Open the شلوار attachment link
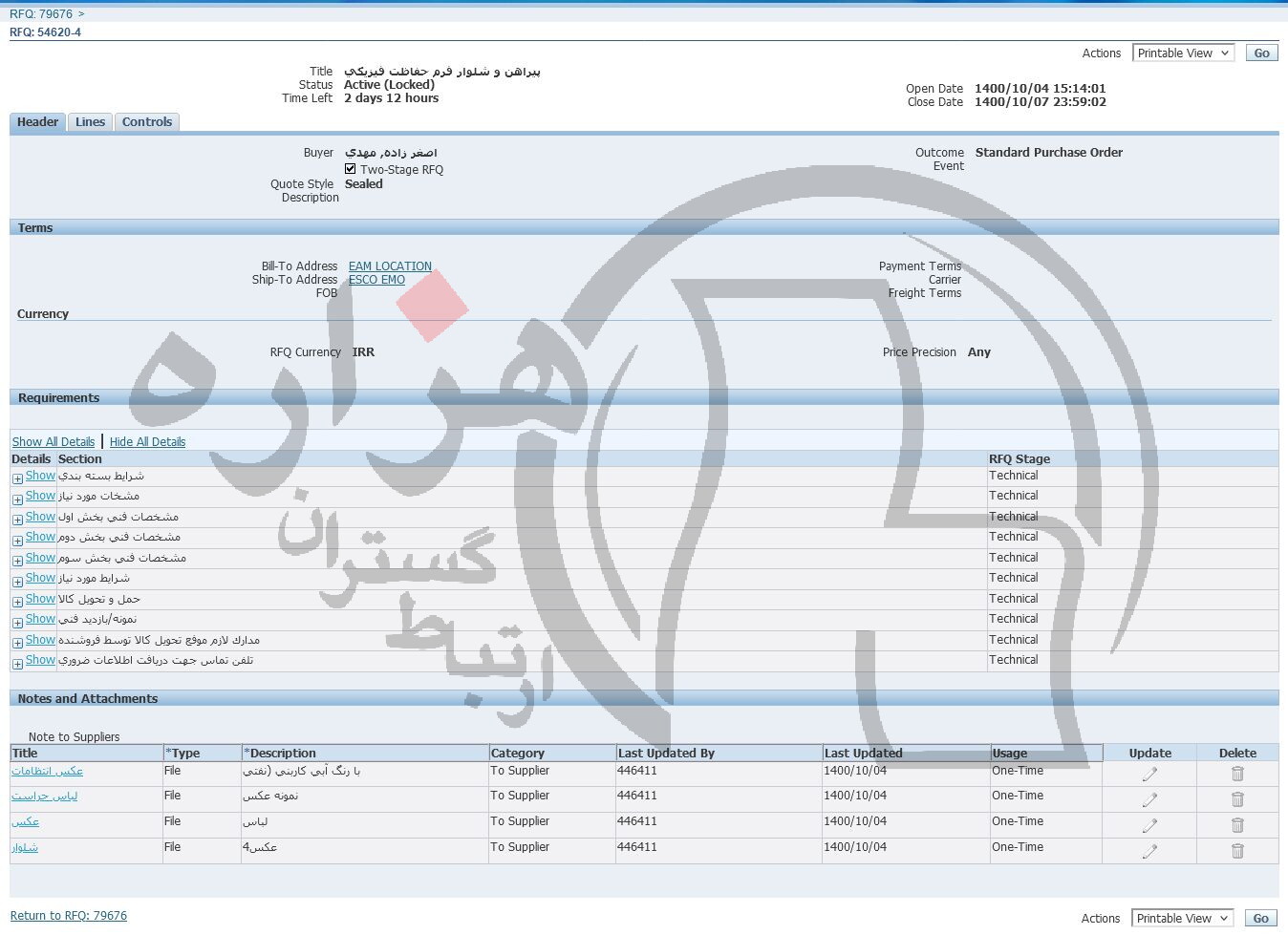 pyautogui.click(x=25, y=847)
